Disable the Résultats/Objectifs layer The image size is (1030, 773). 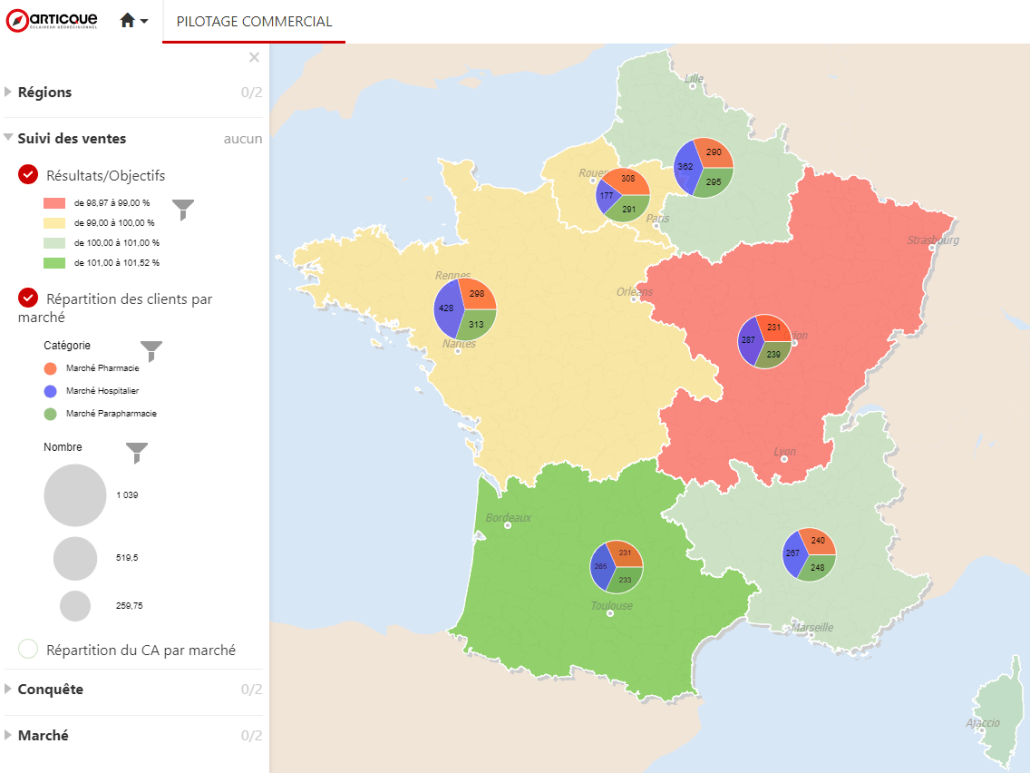[x=29, y=175]
